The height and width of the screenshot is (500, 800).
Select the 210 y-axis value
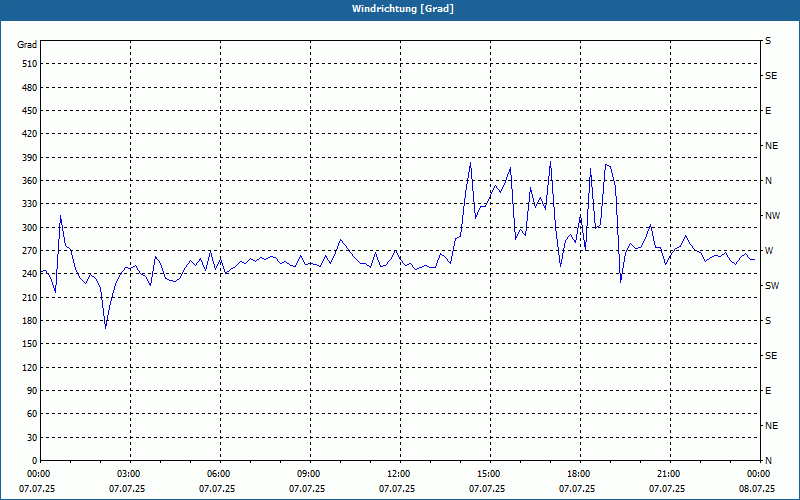(30, 297)
